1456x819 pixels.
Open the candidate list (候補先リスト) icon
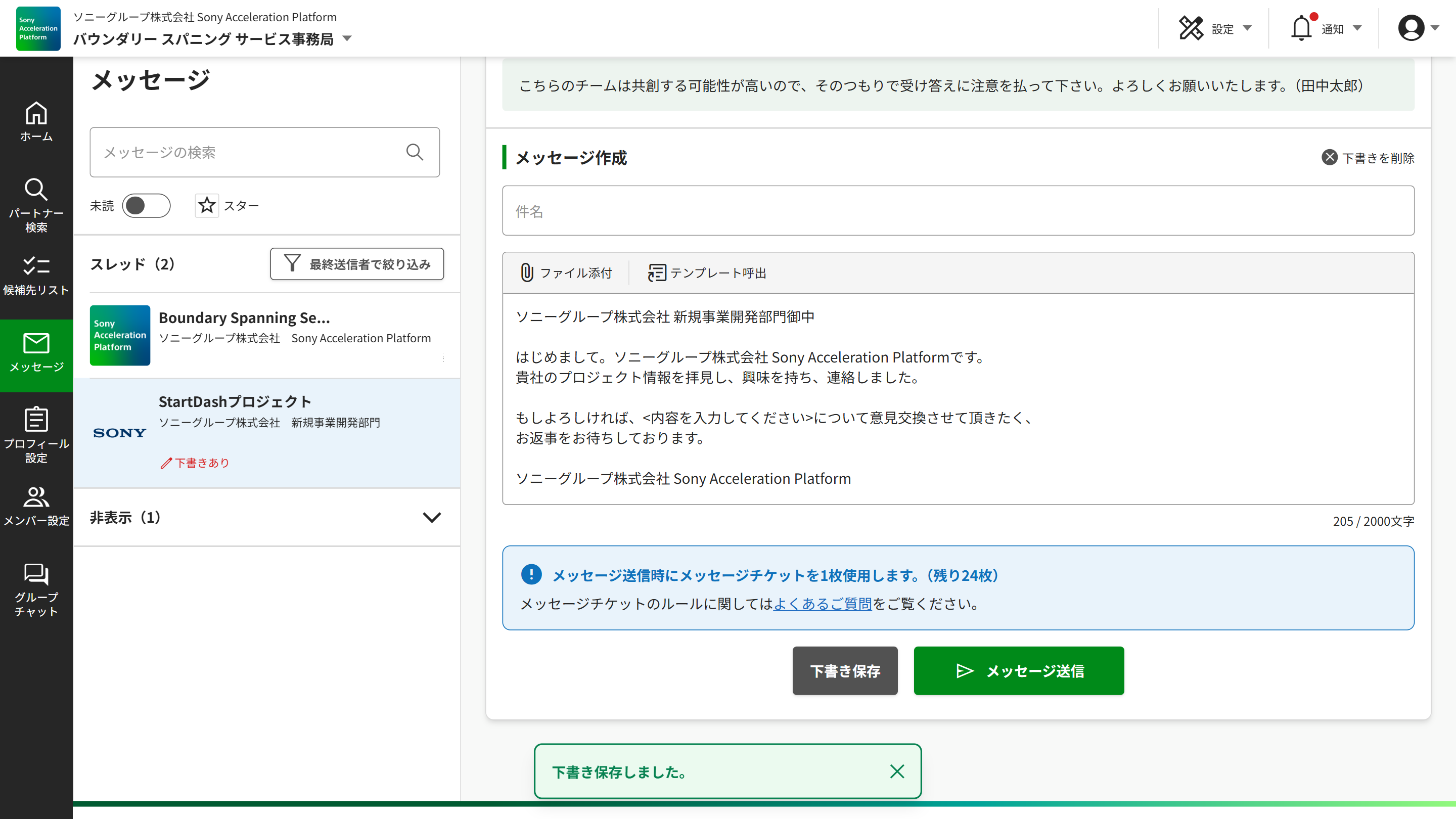(x=36, y=276)
